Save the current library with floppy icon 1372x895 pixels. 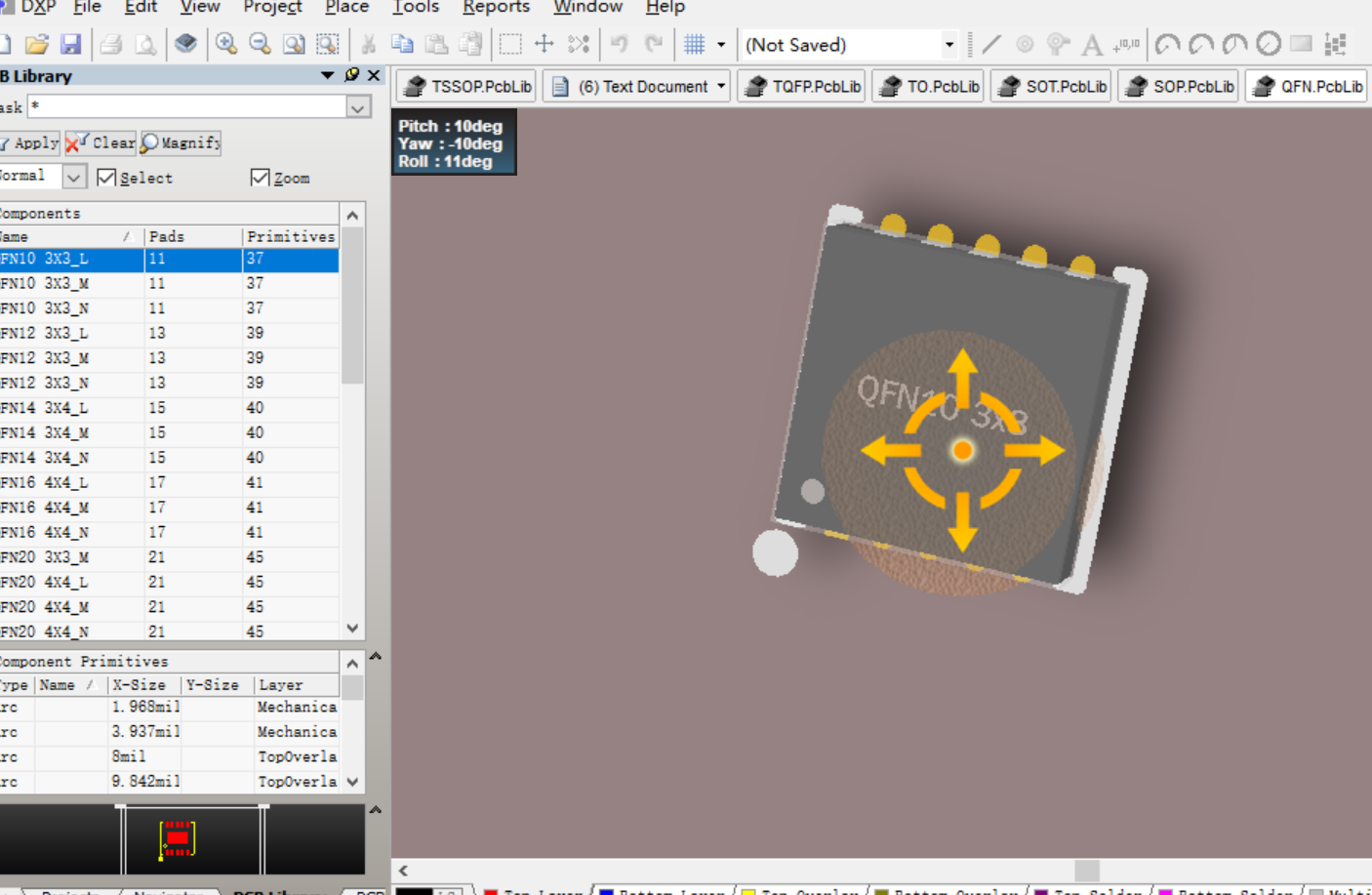[70, 44]
